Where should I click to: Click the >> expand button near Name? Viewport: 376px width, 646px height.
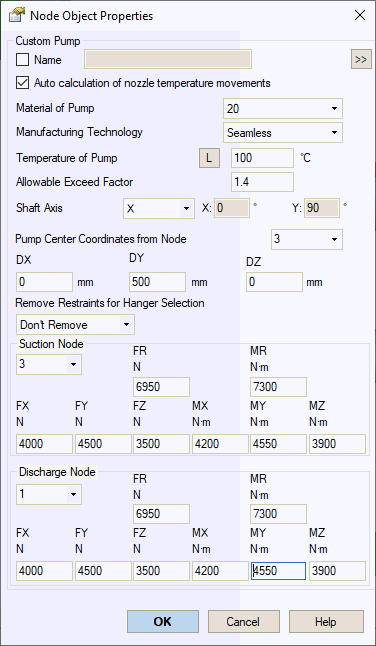click(361, 60)
